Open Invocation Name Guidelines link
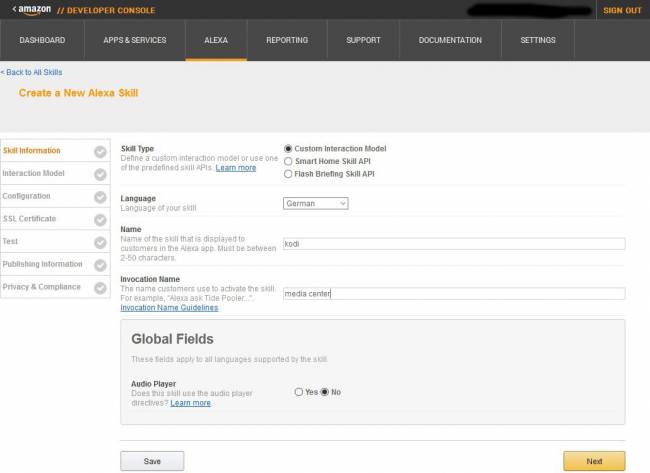 169,308
